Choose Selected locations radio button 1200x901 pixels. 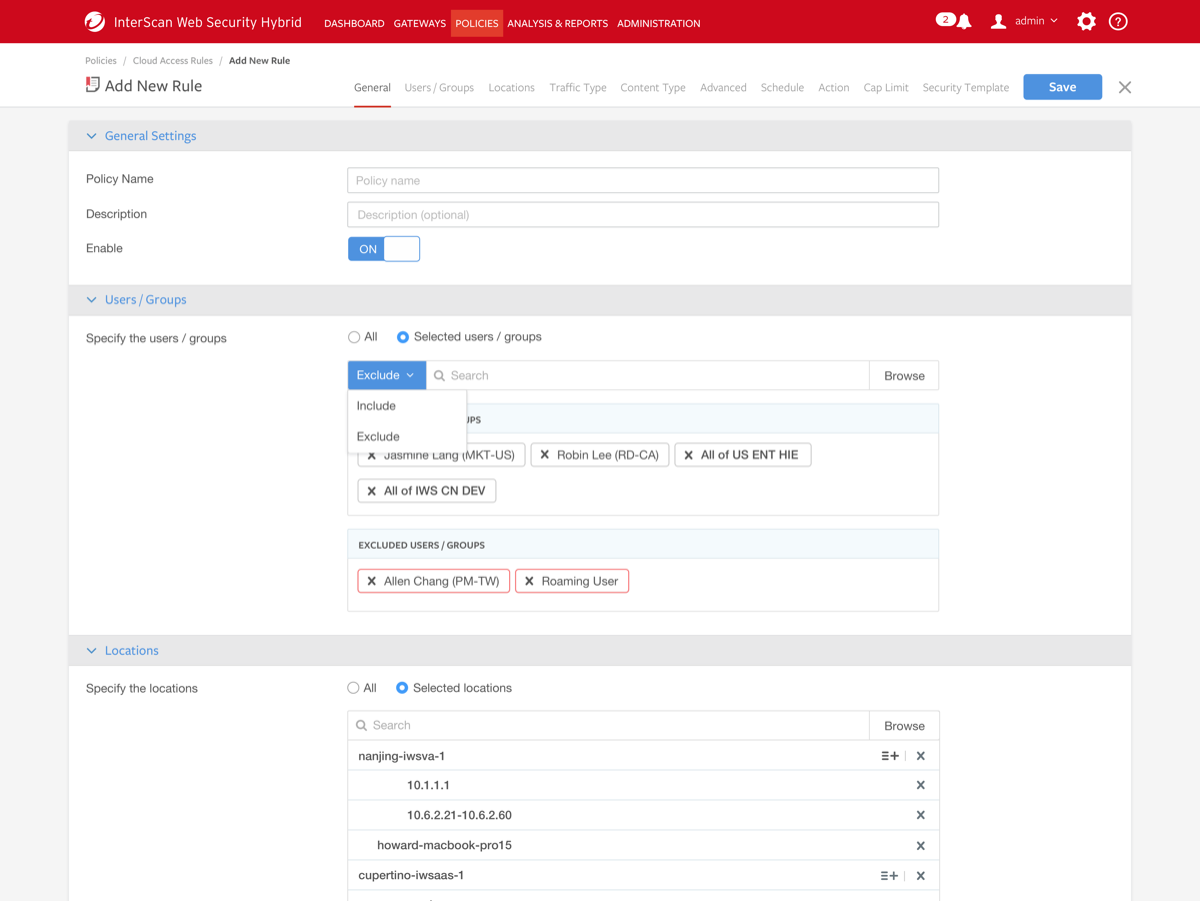[x=402, y=688]
